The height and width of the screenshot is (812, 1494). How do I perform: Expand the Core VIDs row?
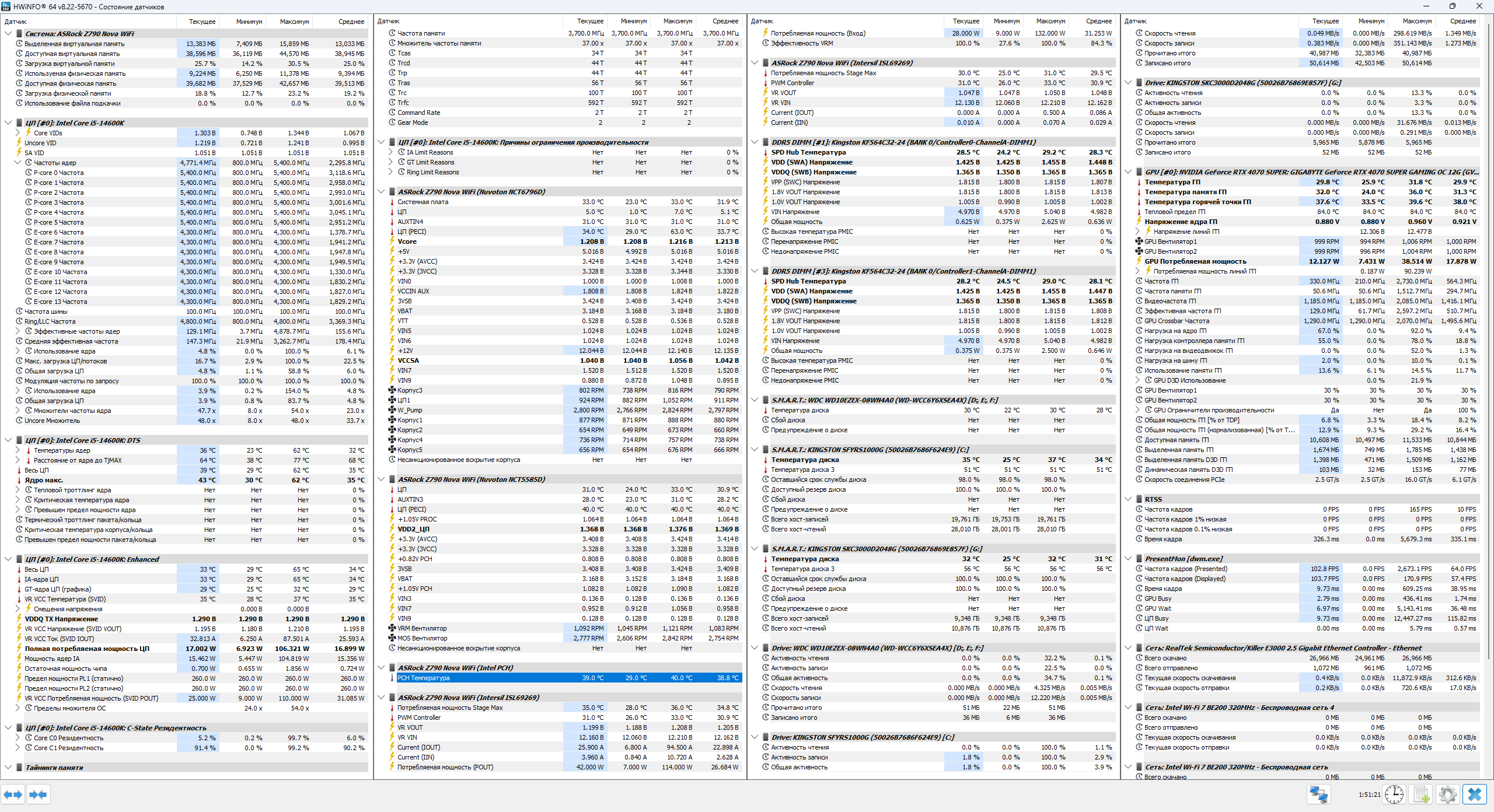tap(18, 133)
